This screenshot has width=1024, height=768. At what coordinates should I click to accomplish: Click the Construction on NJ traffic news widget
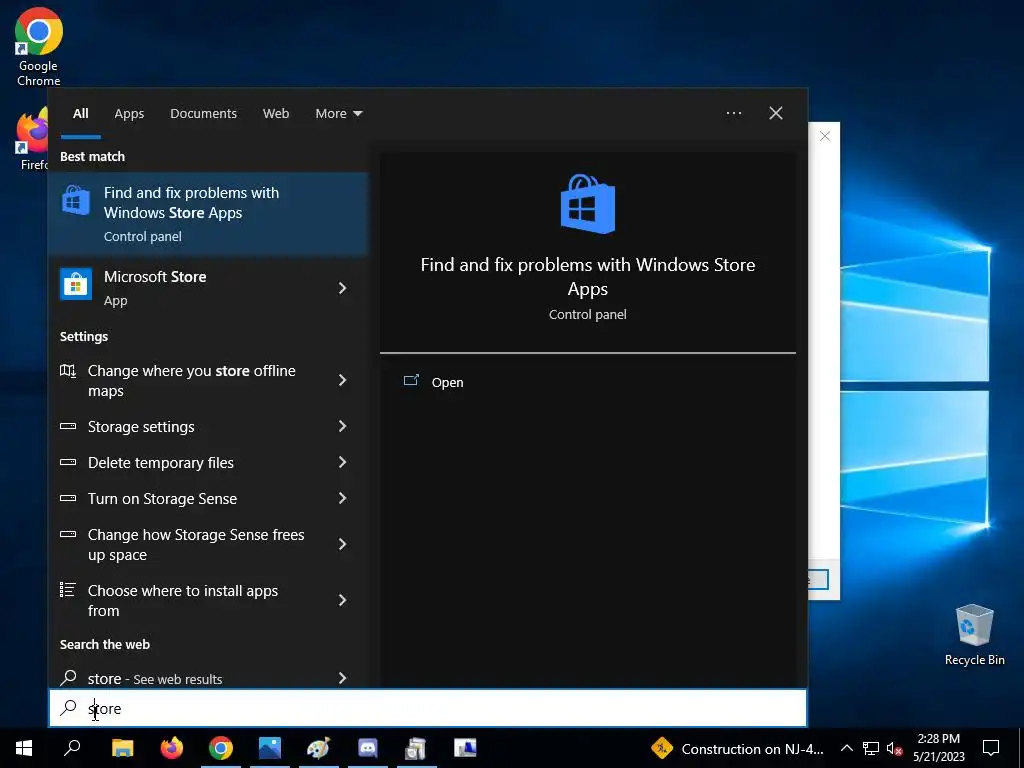[737, 748]
